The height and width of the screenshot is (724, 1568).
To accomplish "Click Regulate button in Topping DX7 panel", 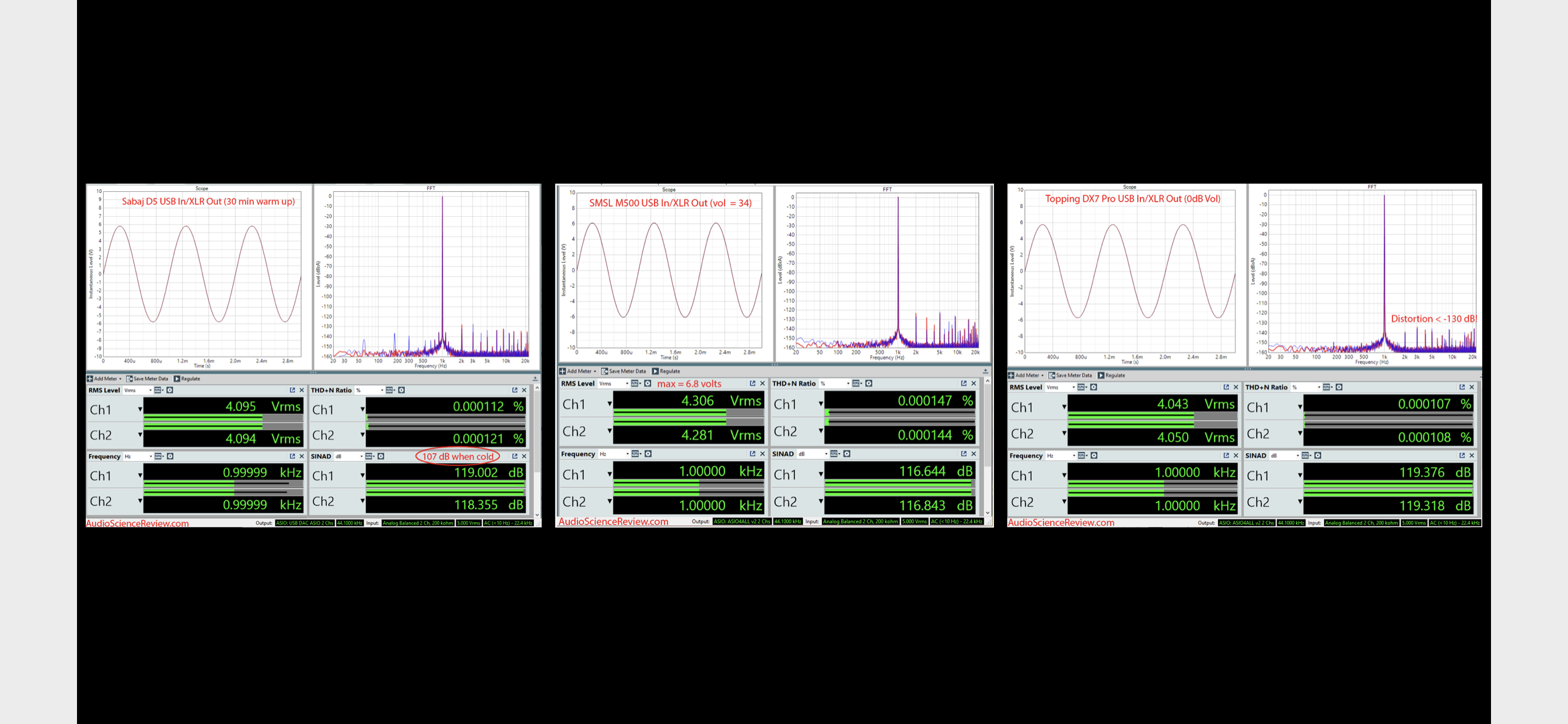I will point(1111,375).
